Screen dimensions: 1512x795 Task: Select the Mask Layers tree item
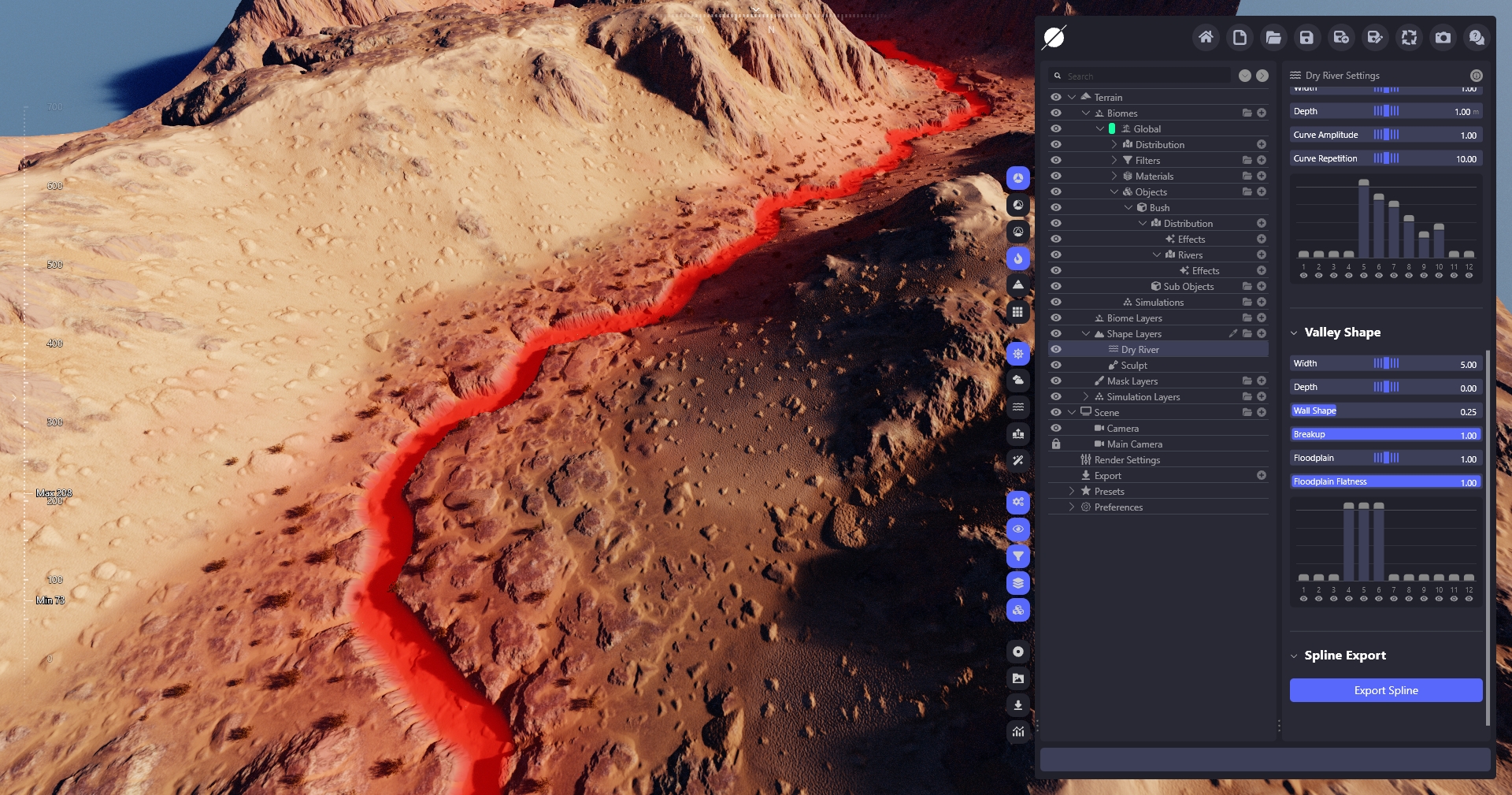[1132, 381]
